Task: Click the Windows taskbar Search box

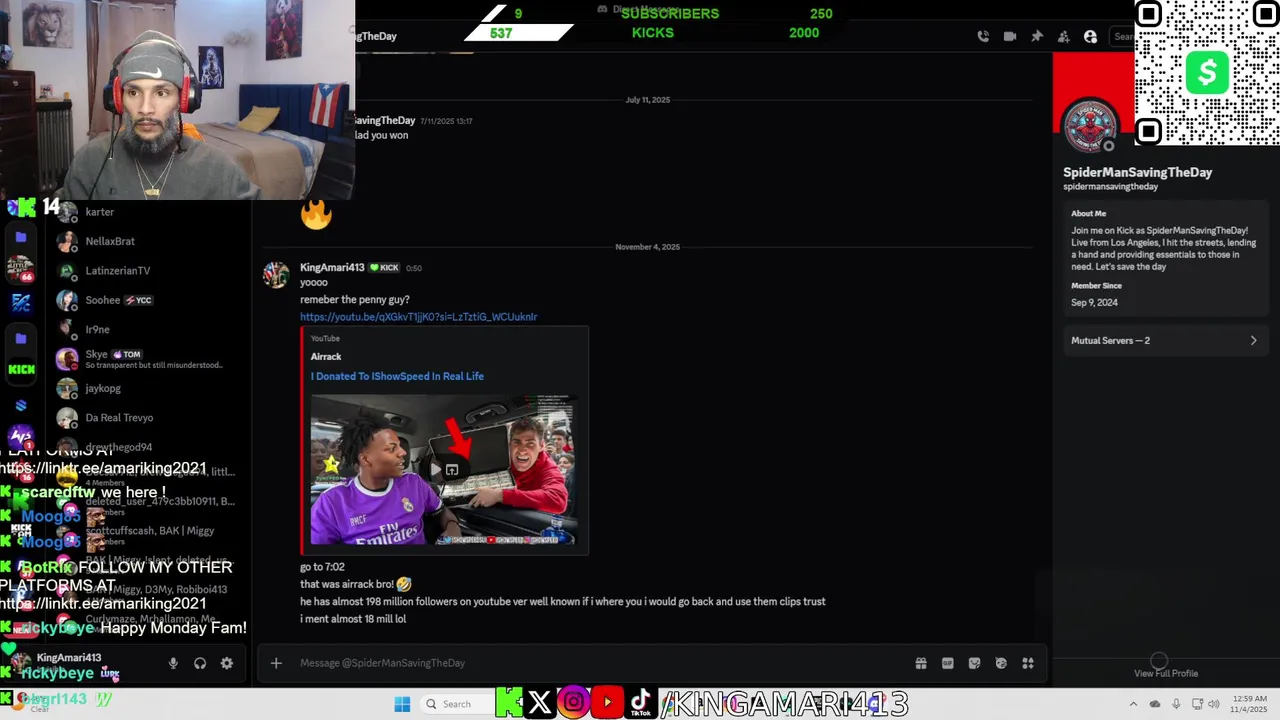Action: 458,704
